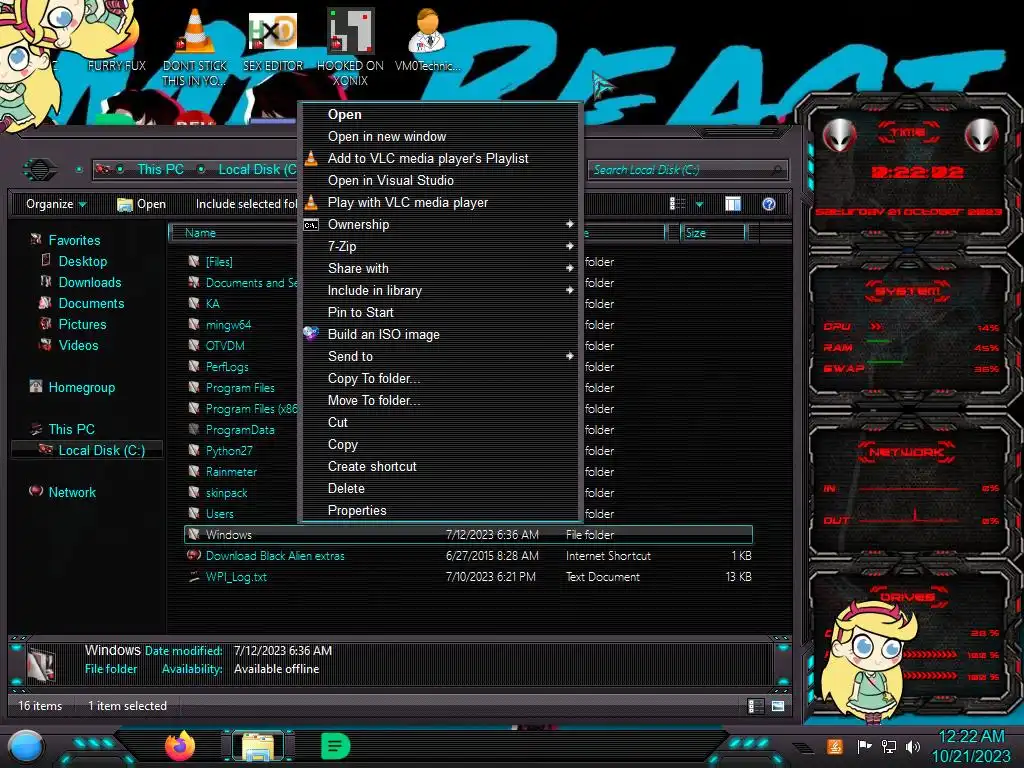Select Create shortcut menu entry
1024x768 pixels.
click(440, 466)
